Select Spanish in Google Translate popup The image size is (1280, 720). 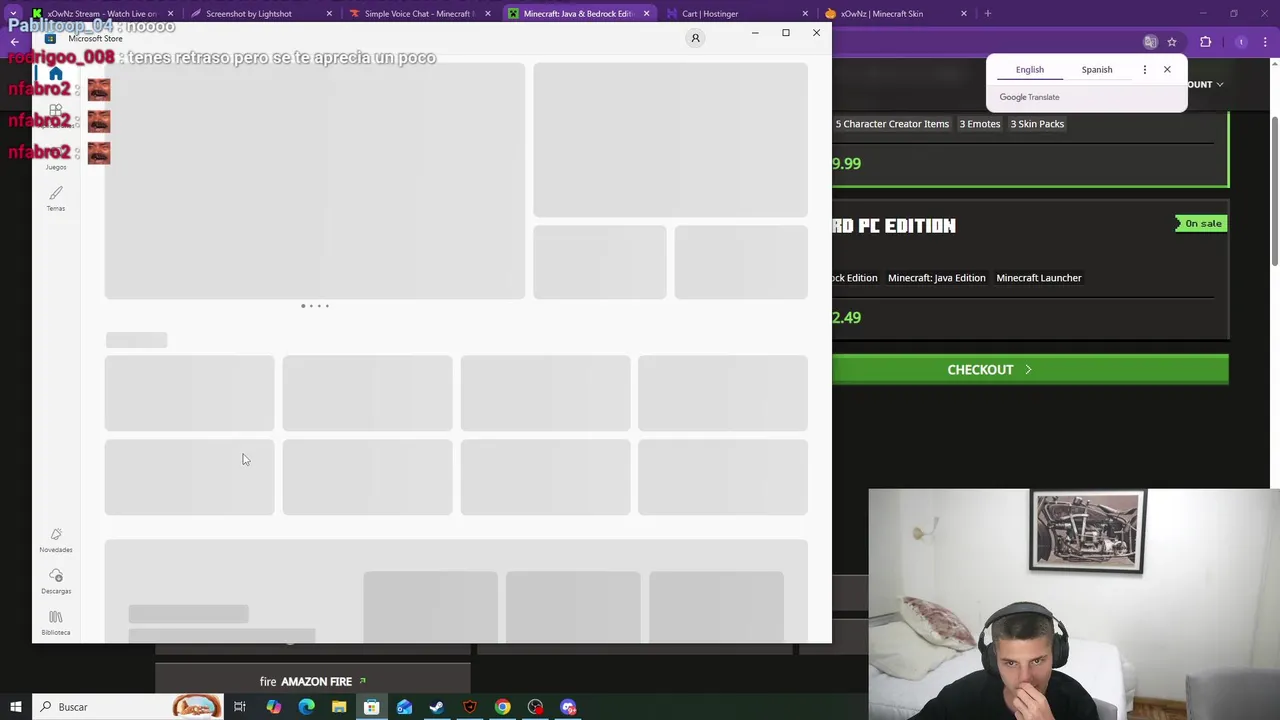(x=1097, y=70)
